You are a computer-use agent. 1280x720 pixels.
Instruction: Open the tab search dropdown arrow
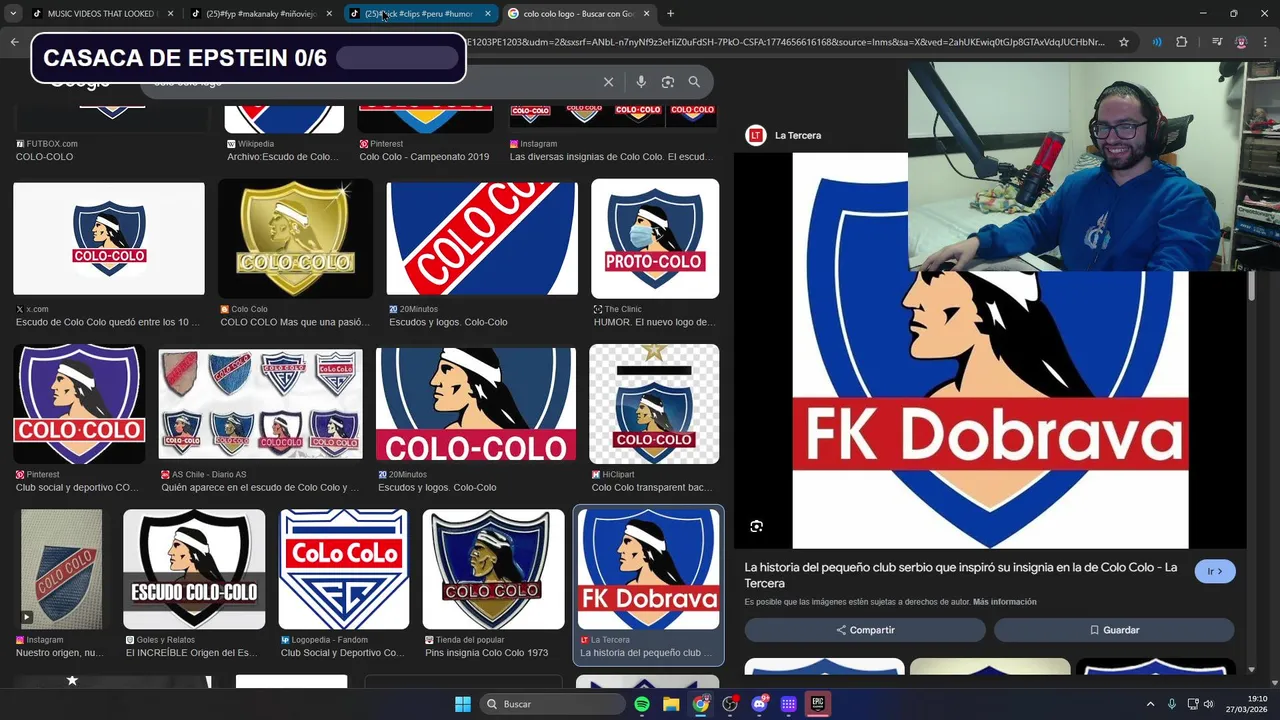12,14
